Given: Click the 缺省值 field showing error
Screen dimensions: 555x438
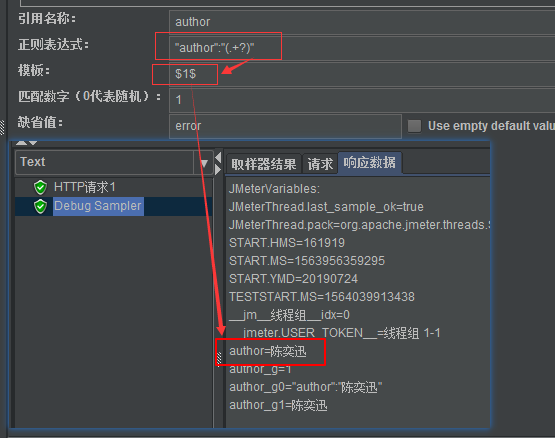Looking at the screenshot, I should [x=285, y=126].
